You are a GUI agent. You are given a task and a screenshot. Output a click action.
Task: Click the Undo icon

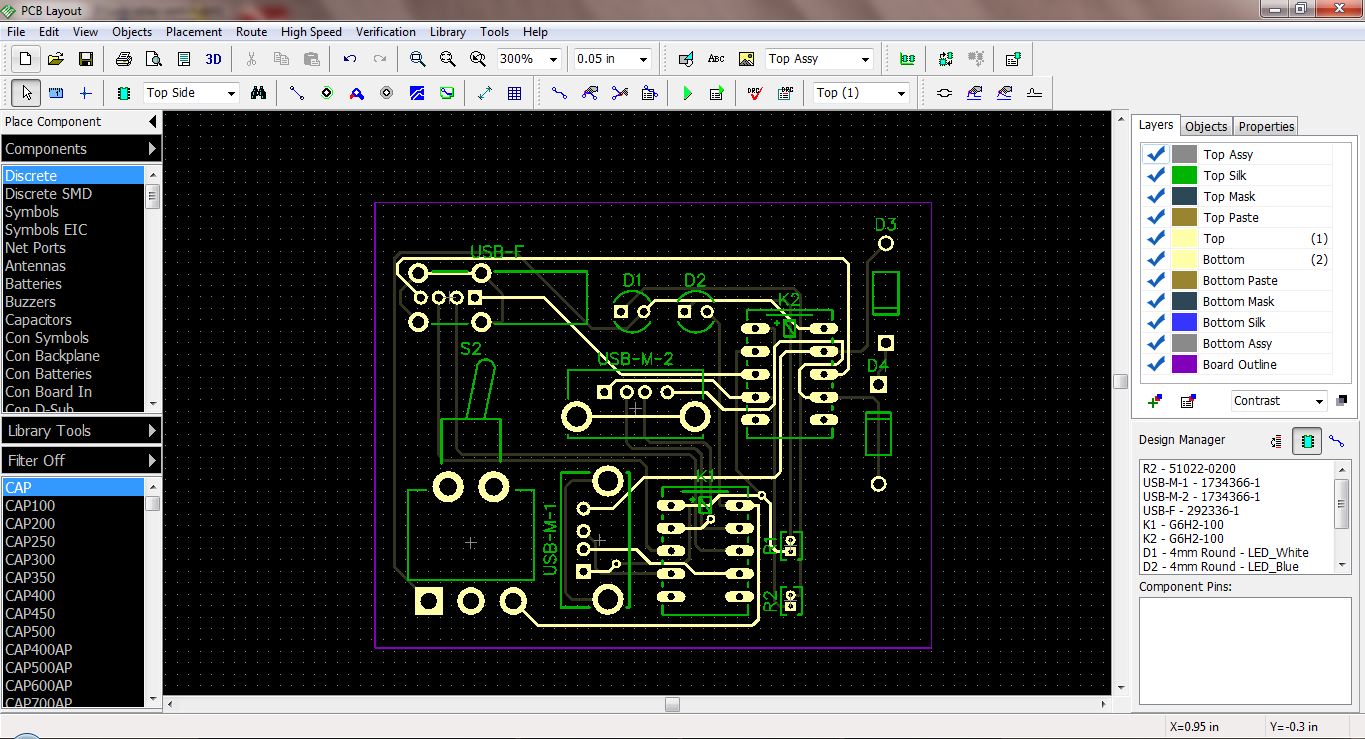[x=349, y=58]
